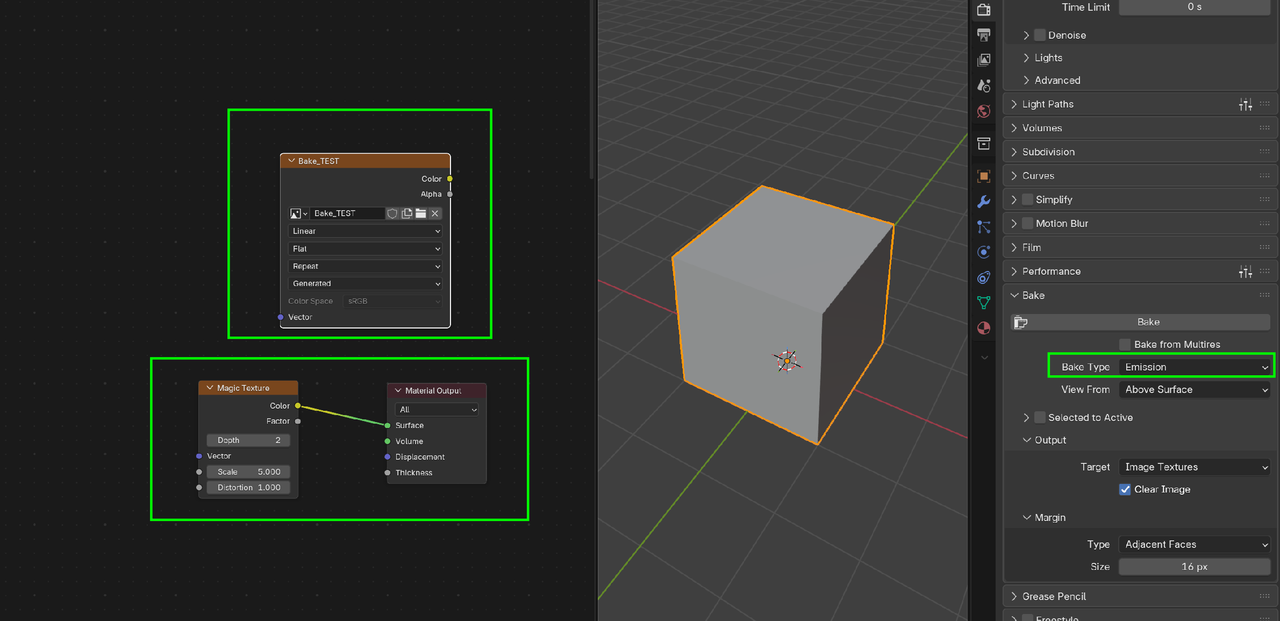This screenshot has width=1280, height=621.
Task: Open the View Layer properties tab
Action: (x=984, y=60)
